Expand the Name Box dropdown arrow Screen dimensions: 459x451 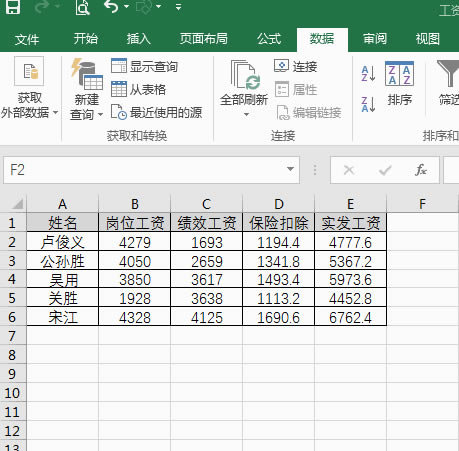[290, 169]
